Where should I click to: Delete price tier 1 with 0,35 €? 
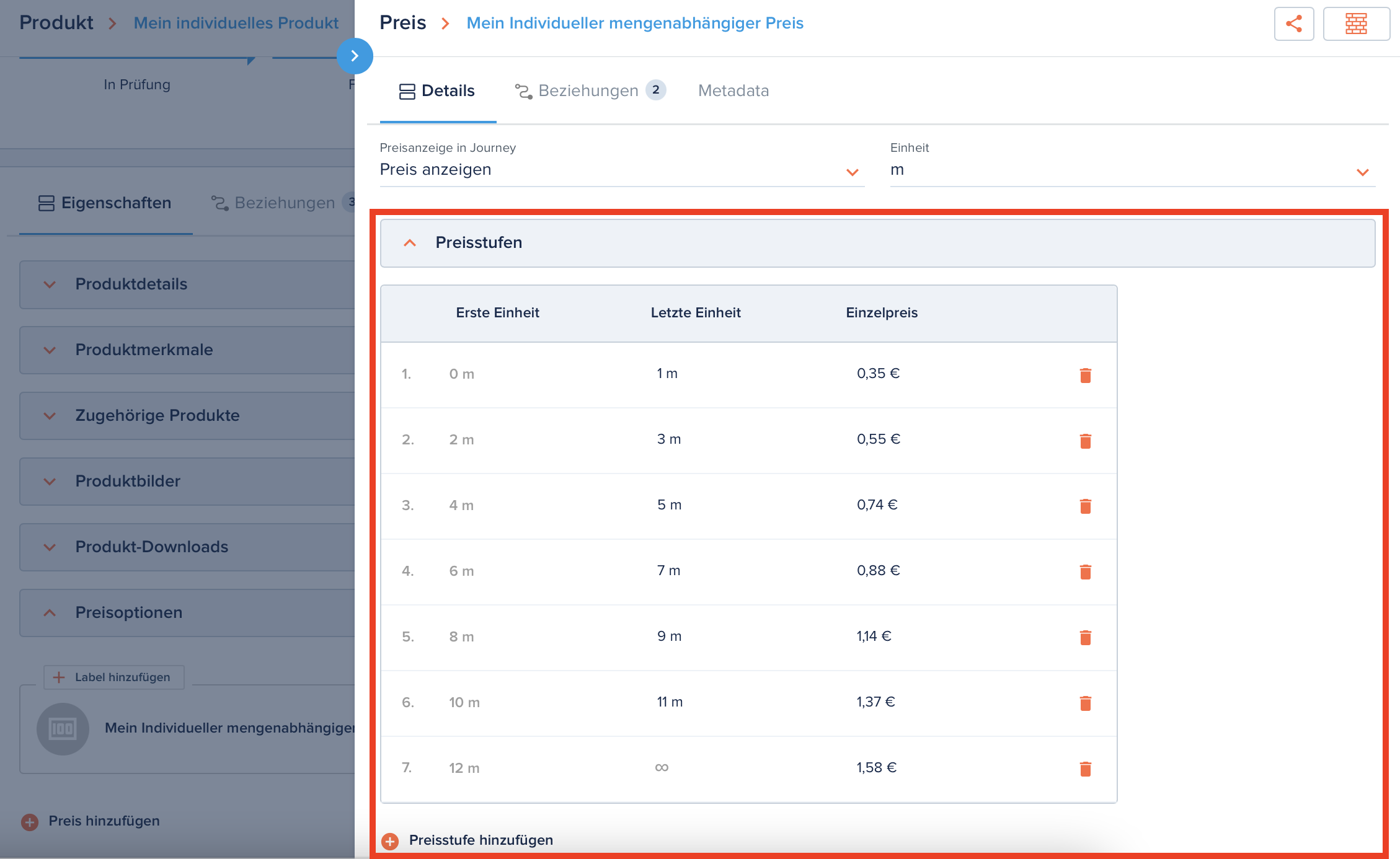click(1085, 375)
